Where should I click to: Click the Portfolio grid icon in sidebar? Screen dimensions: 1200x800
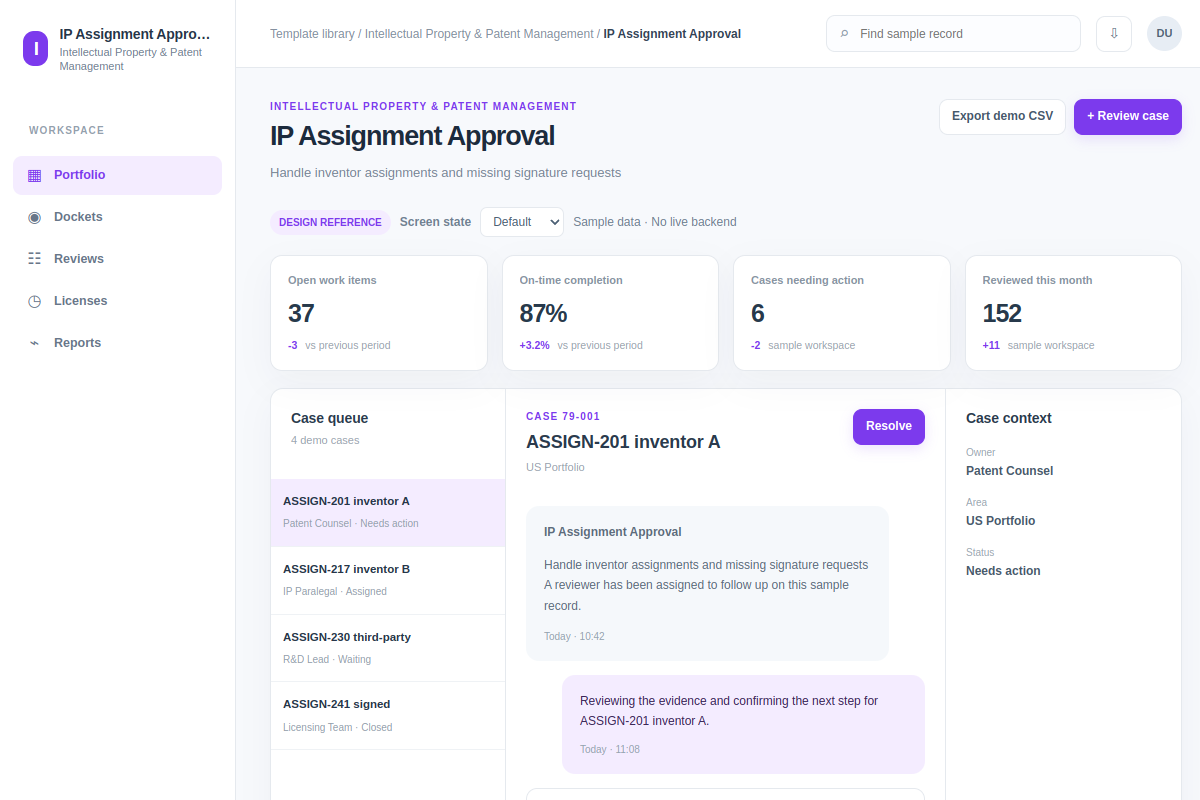[x=35, y=175]
